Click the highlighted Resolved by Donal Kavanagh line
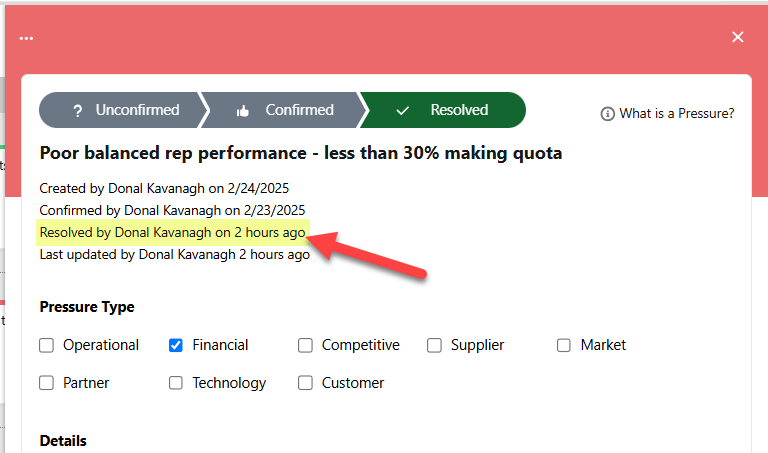768x453 pixels. (172, 233)
